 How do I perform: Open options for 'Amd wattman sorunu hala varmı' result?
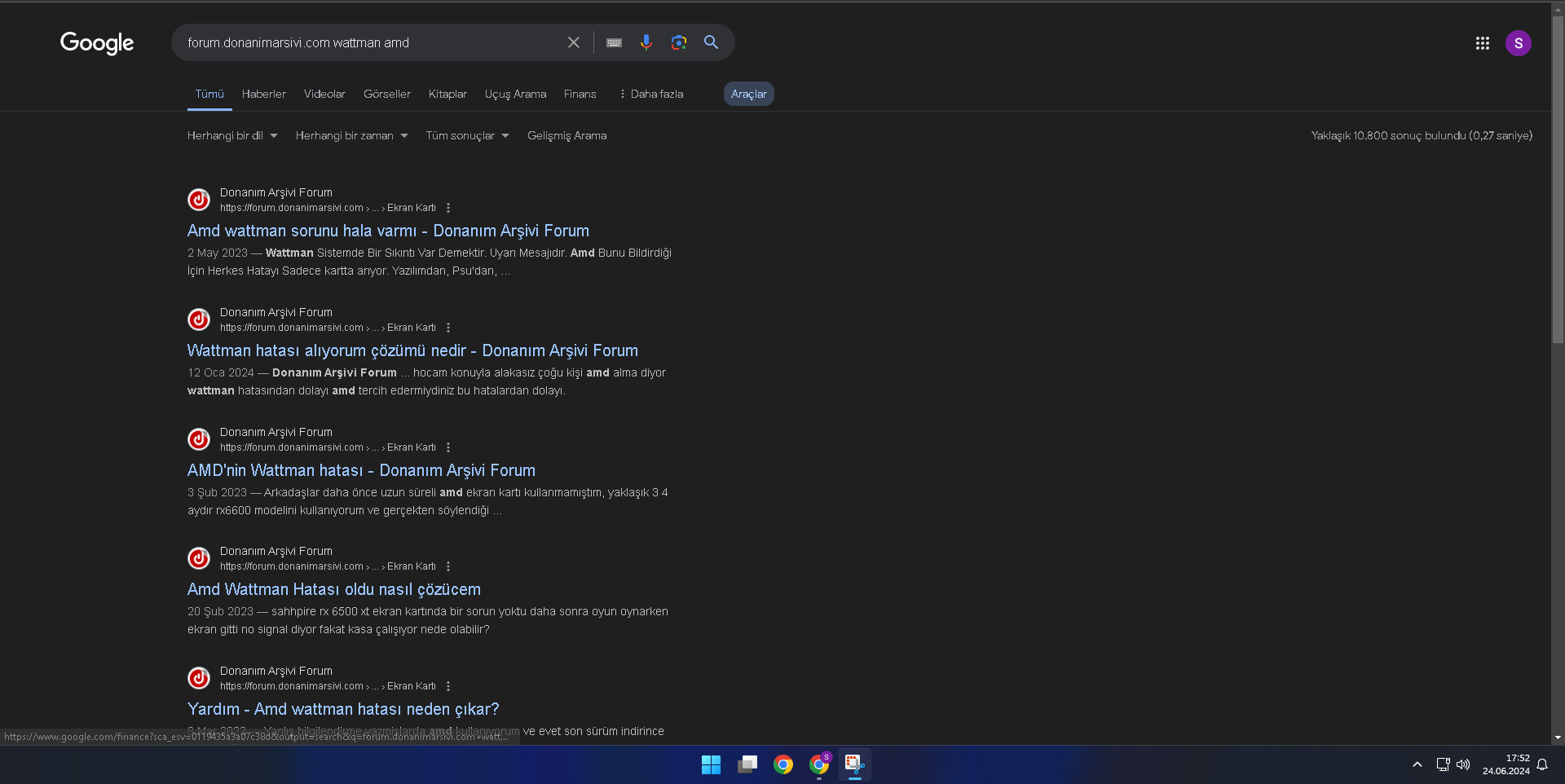(x=448, y=208)
